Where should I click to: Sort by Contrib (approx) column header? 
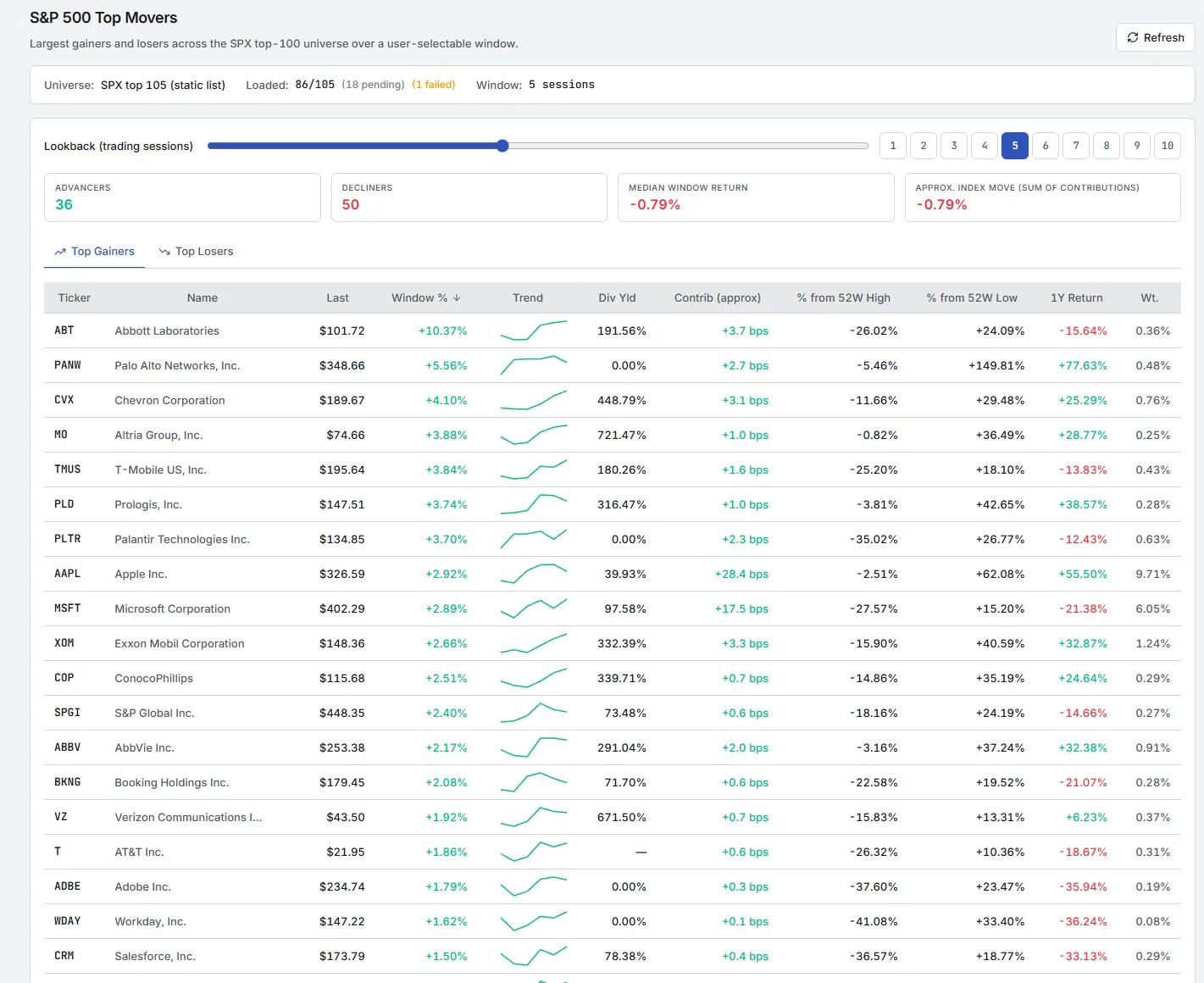(x=718, y=297)
